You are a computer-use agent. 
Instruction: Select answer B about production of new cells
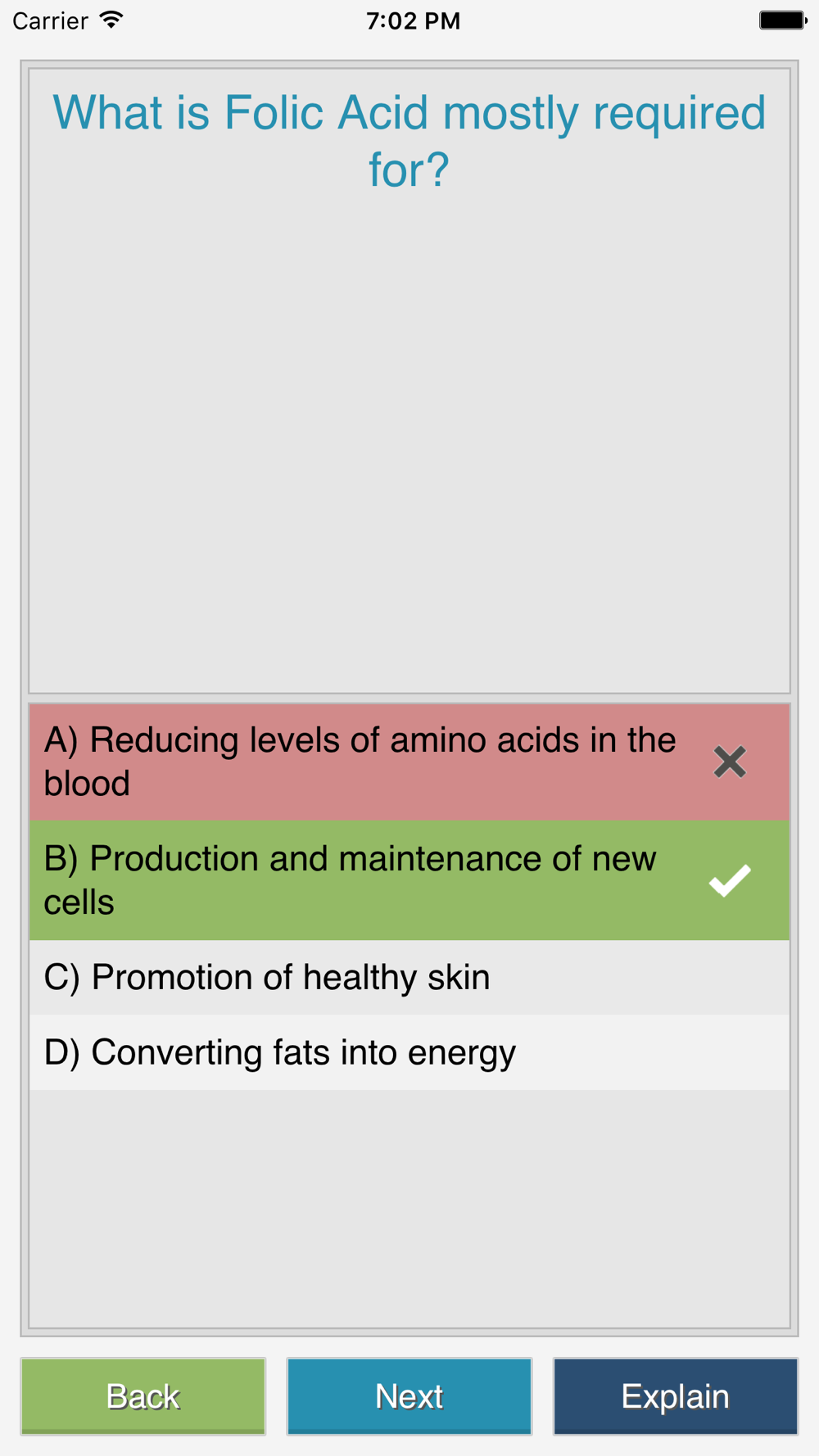click(x=409, y=880)
